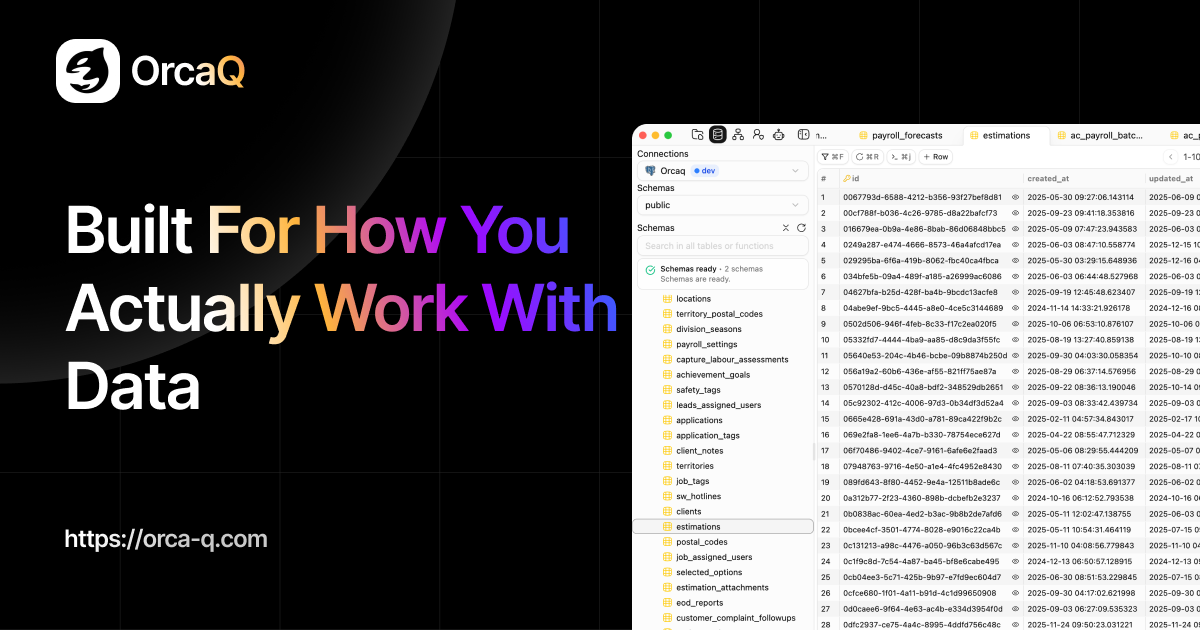
Task: Open the eod_reports table
Action: [x=699, y=603]
